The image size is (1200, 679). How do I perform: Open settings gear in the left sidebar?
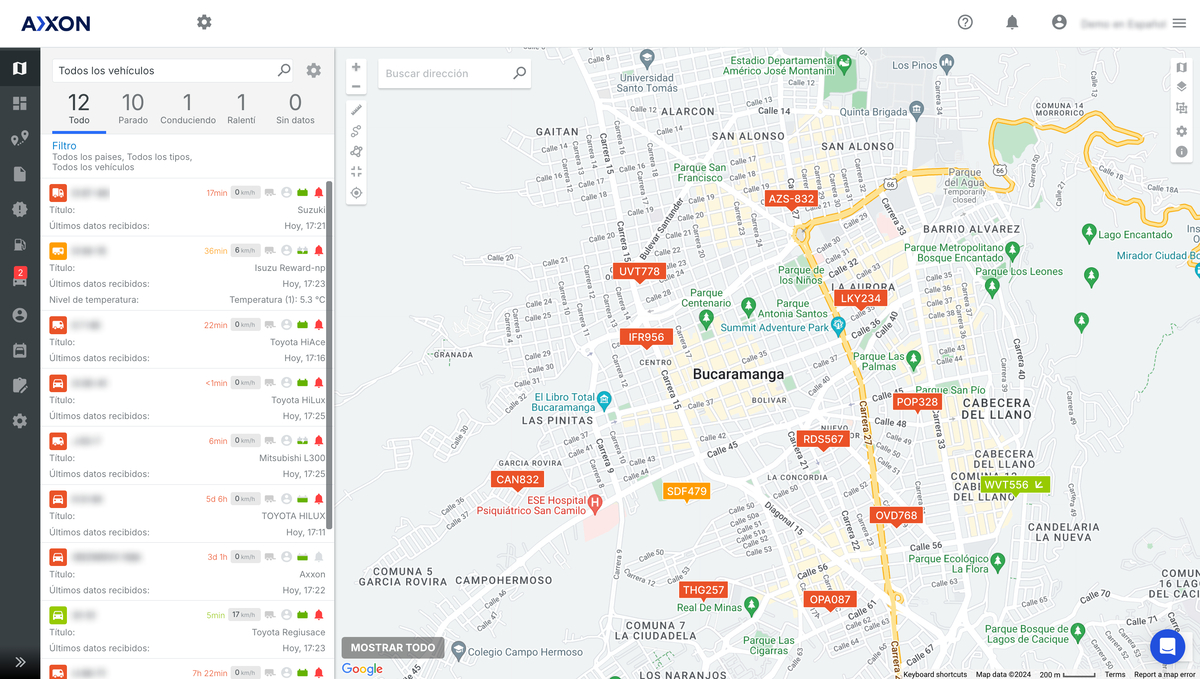click(20, 421)
